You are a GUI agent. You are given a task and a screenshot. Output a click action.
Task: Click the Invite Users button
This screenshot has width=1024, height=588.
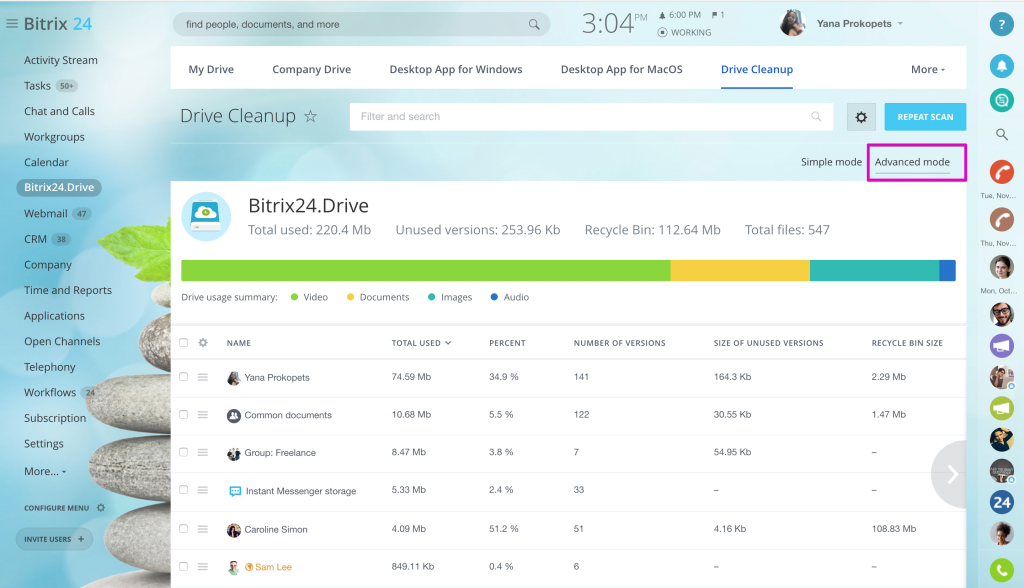click(x=54, y=539)
